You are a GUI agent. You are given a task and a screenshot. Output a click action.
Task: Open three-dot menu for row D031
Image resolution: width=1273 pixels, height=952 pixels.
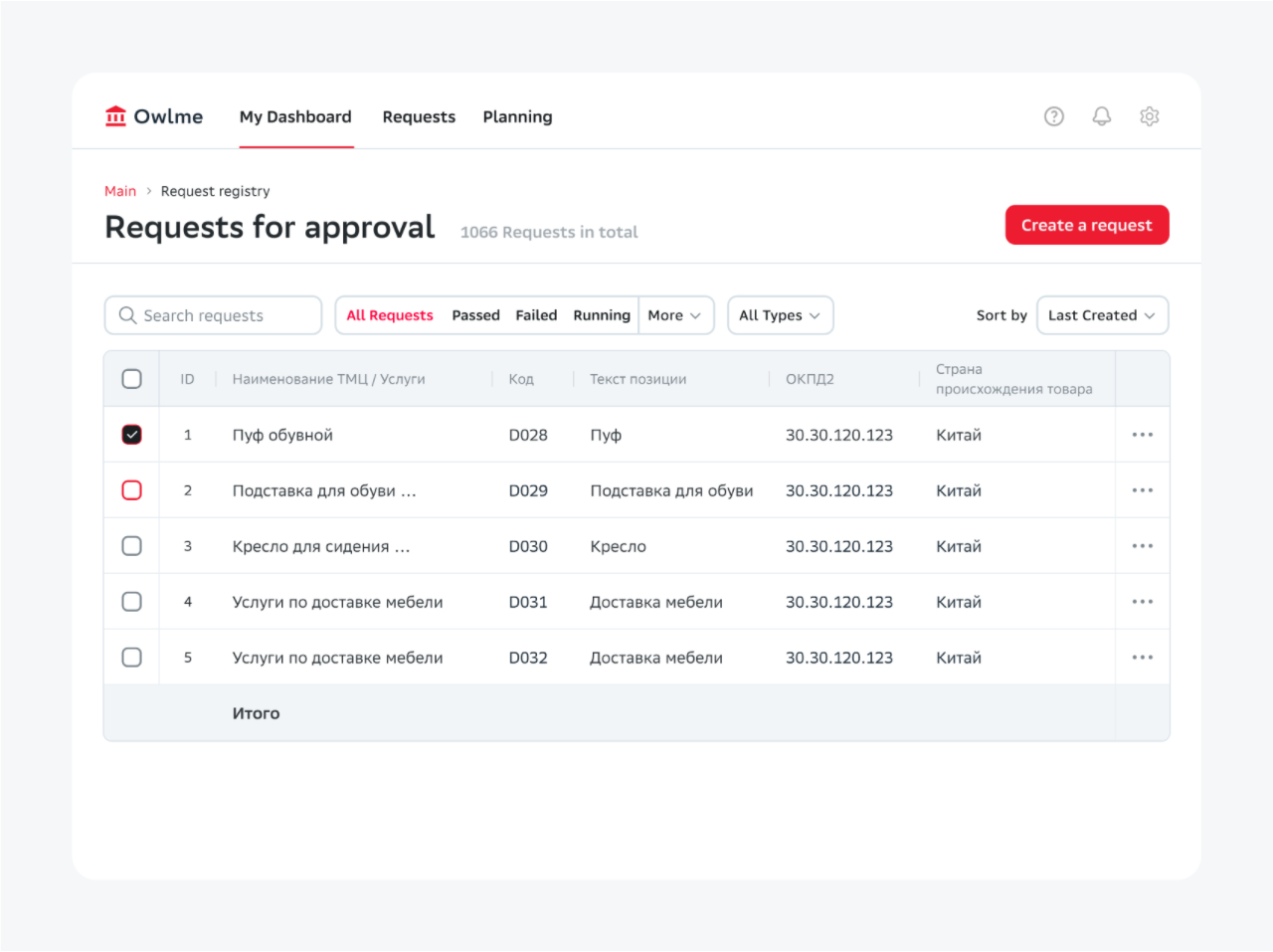point(1143,602)
